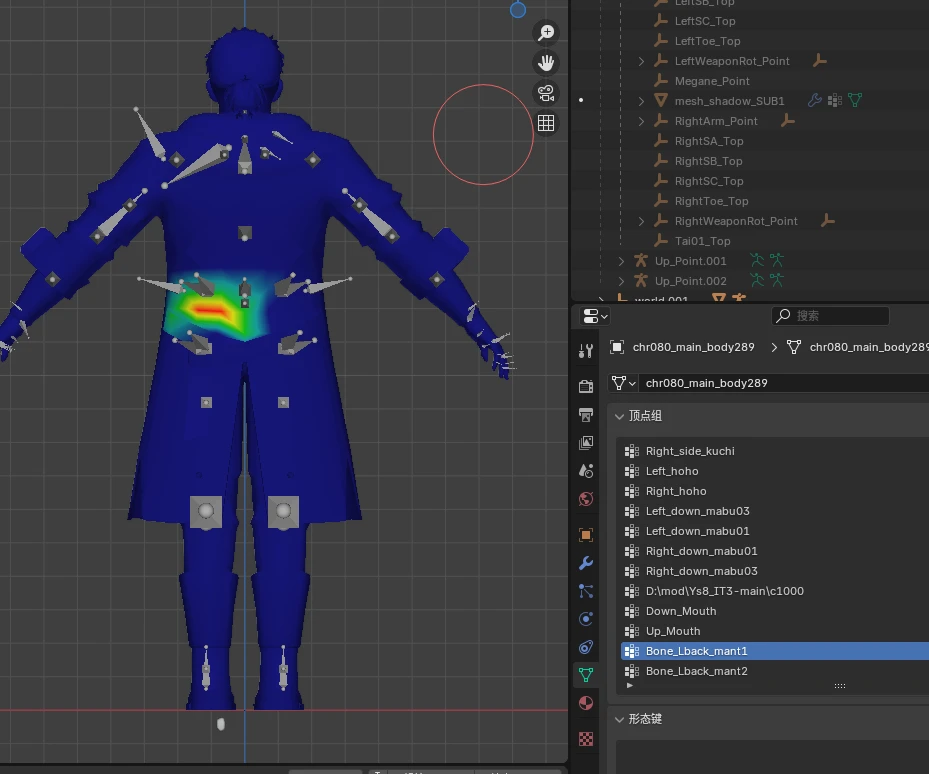
Task: Open the properties editor type dropdown
Action: (594, 316)
